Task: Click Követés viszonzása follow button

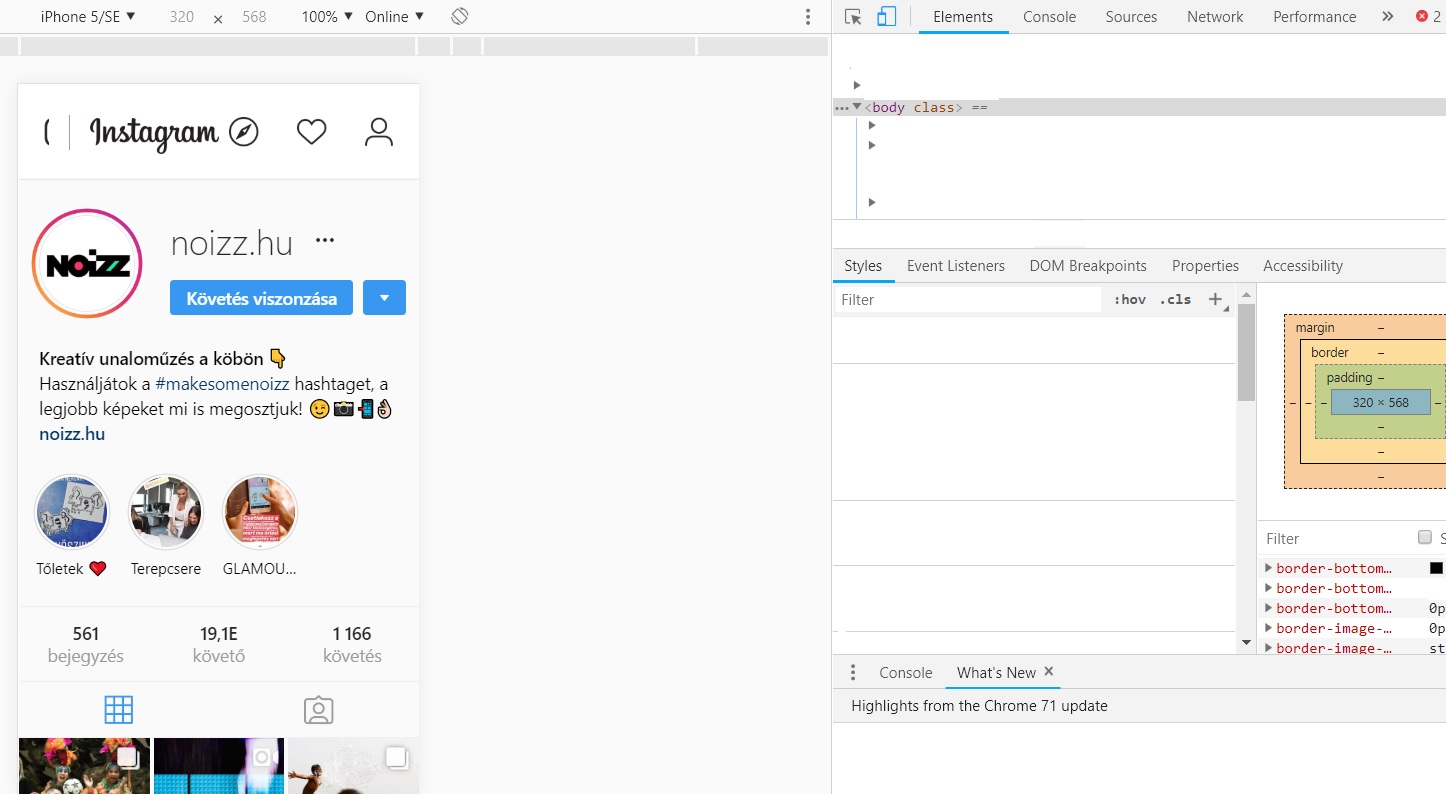Action: pyautogui.click(x=261, y=298)
